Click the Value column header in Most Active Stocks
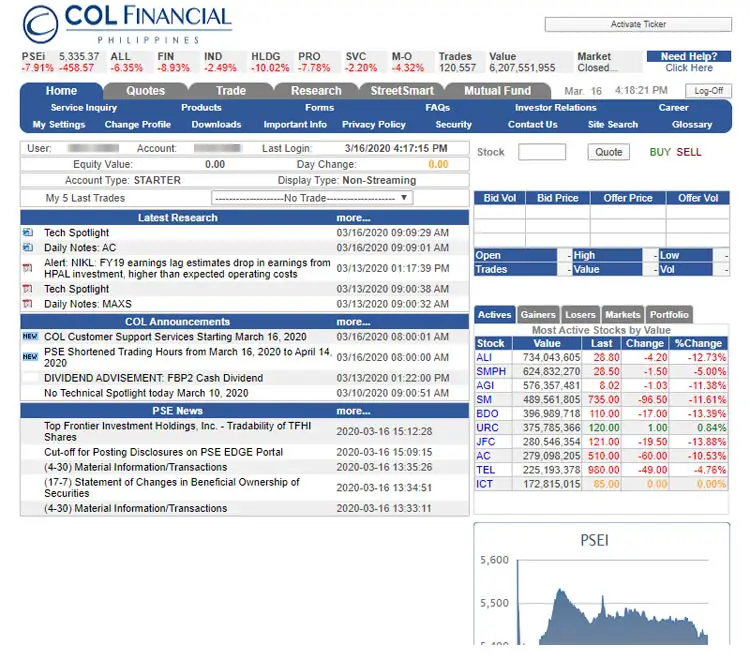This screenshot has height=660, width=750. 547,343
